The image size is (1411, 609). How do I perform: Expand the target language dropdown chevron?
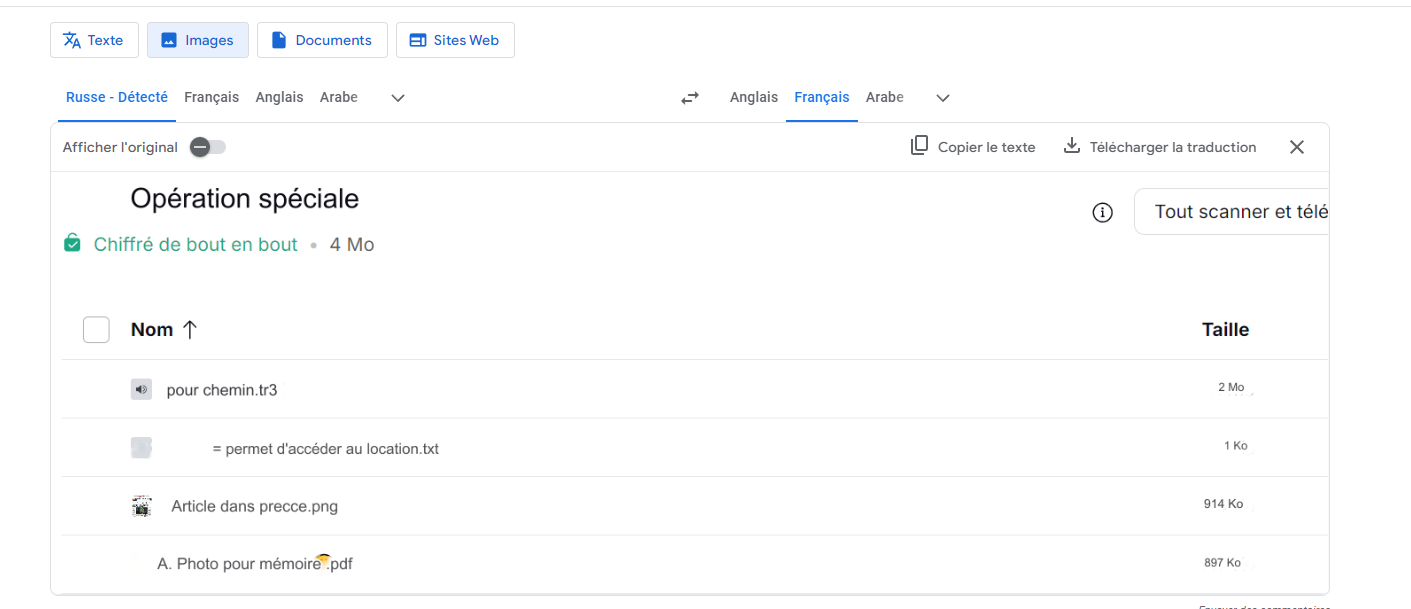[942, 98]
